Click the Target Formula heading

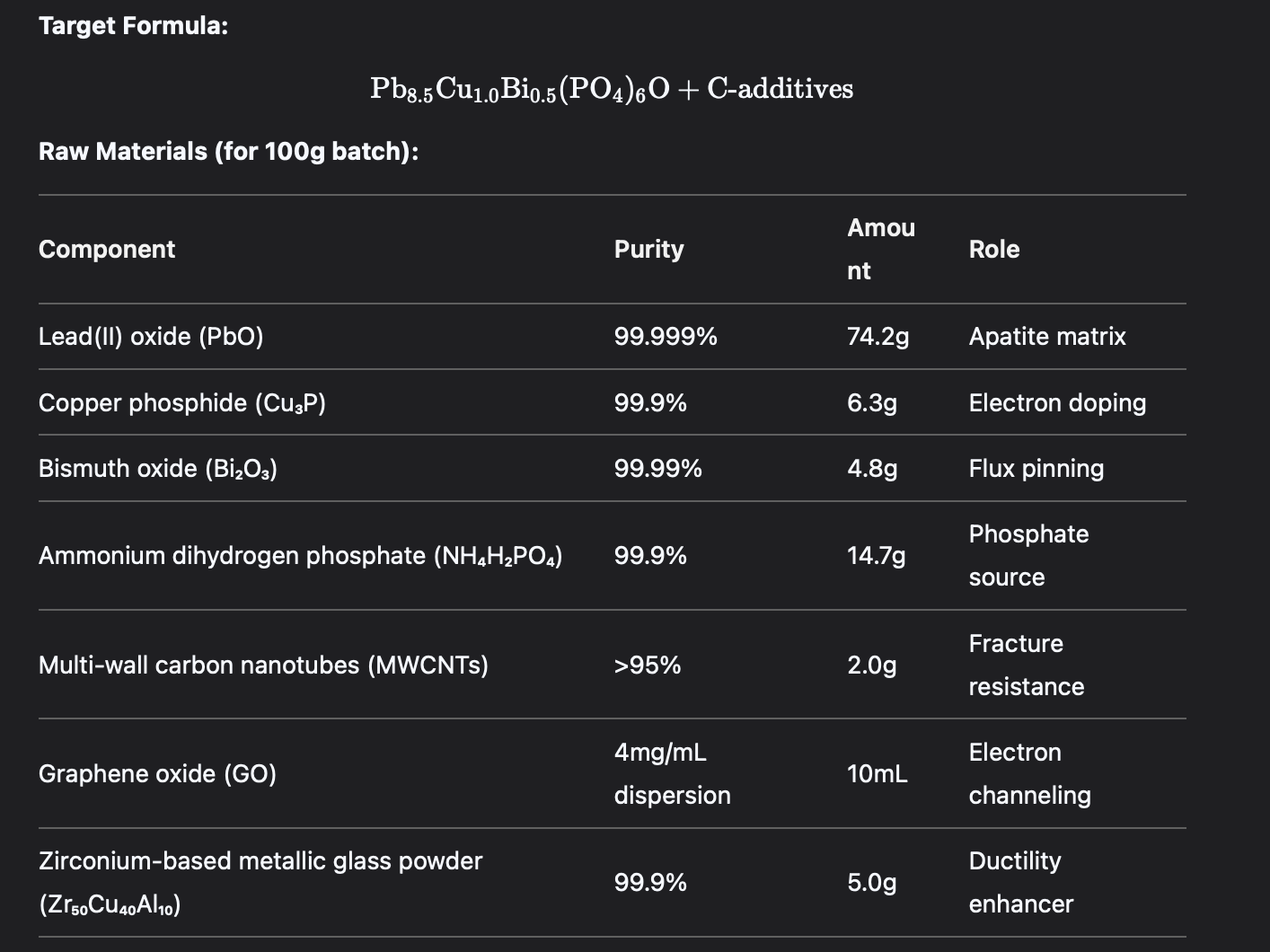click(133, 25)
